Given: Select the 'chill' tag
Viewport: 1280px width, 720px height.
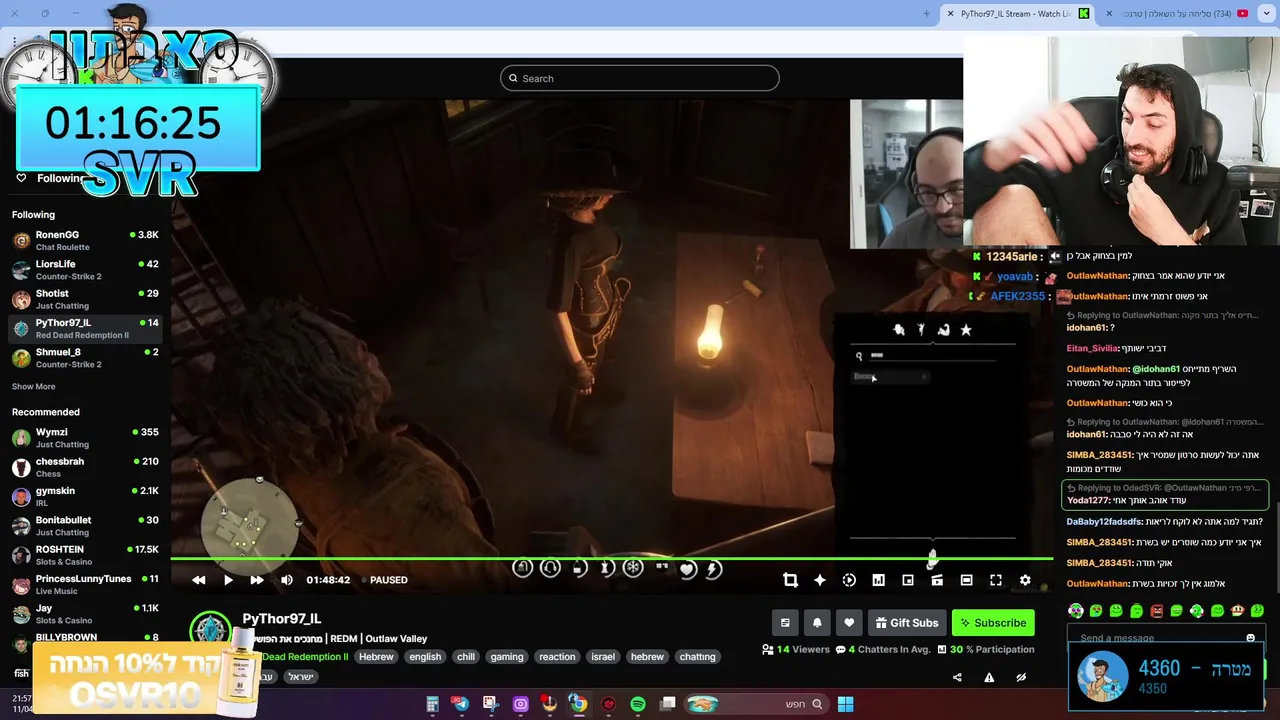Looking at the screenshot, I should click(x=466, y=657).
